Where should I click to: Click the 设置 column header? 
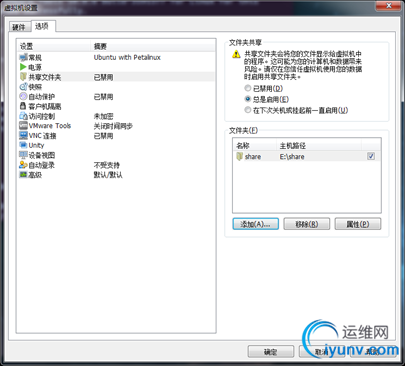(x=54, y=46)
